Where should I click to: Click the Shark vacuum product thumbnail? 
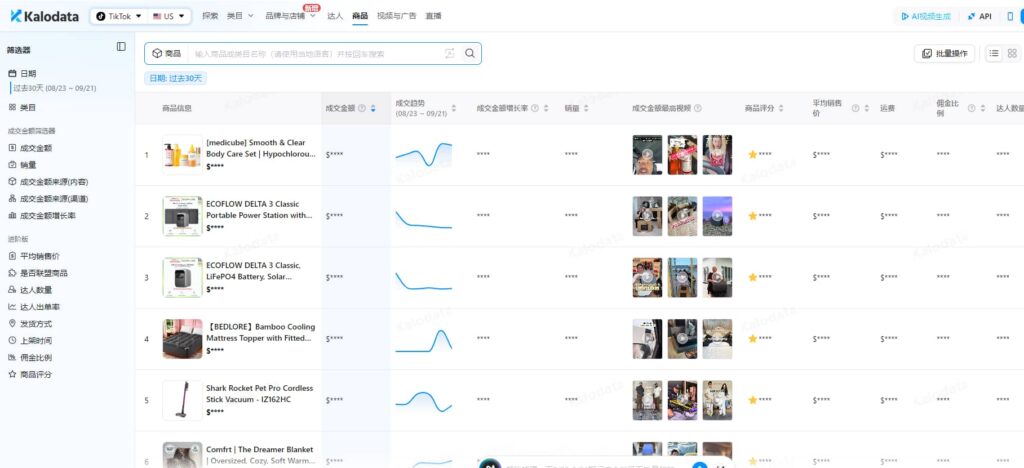click(182, 400)
